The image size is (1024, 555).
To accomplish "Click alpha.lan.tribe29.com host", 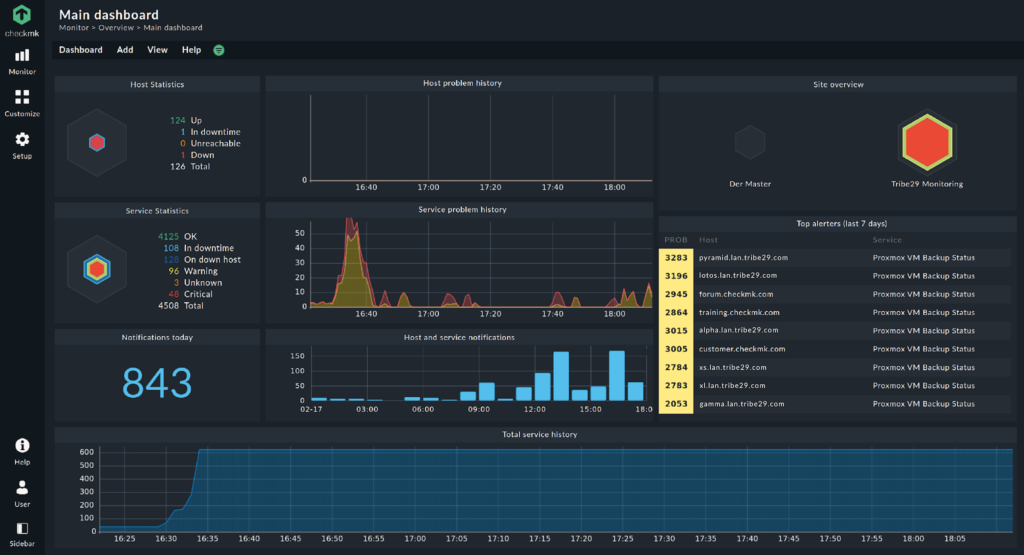I will click(739, 330).
